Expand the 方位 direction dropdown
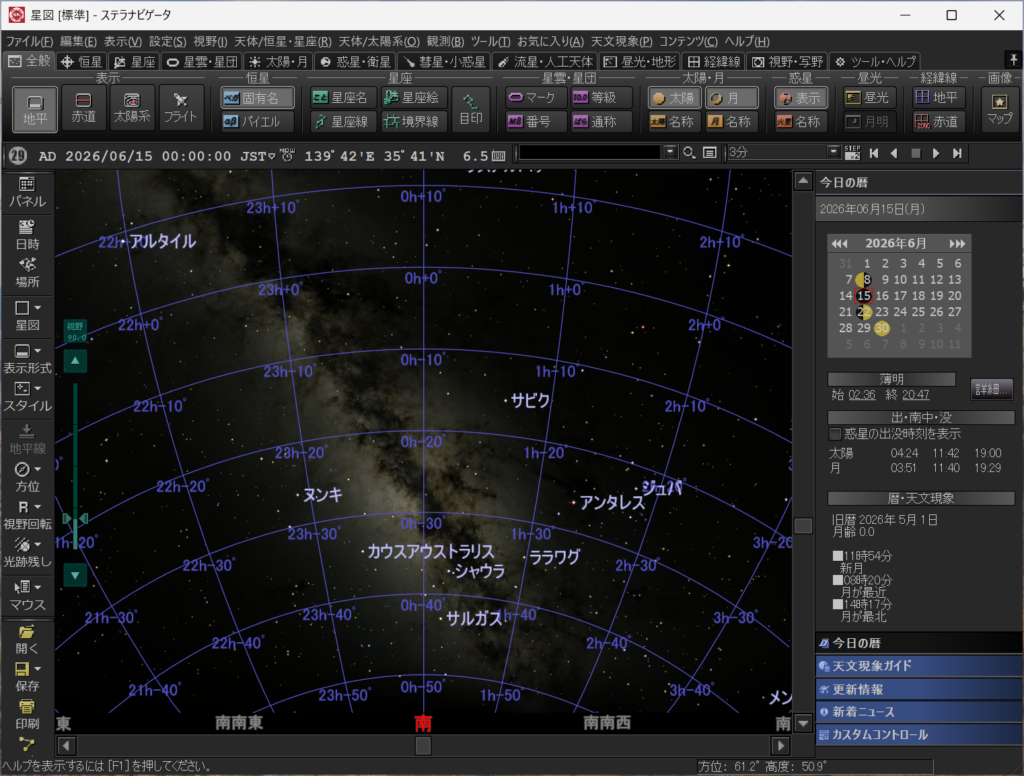Screen dimensions: 1024x776 37,469
